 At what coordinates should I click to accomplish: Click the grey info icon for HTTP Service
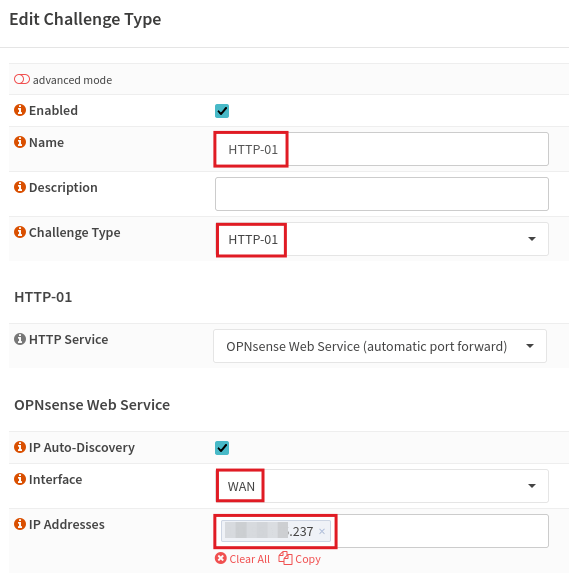(x=20, y=339)
